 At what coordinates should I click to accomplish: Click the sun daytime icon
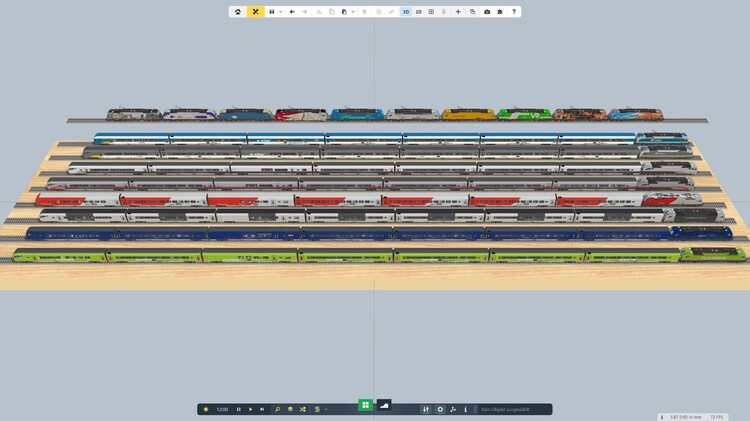206,410
